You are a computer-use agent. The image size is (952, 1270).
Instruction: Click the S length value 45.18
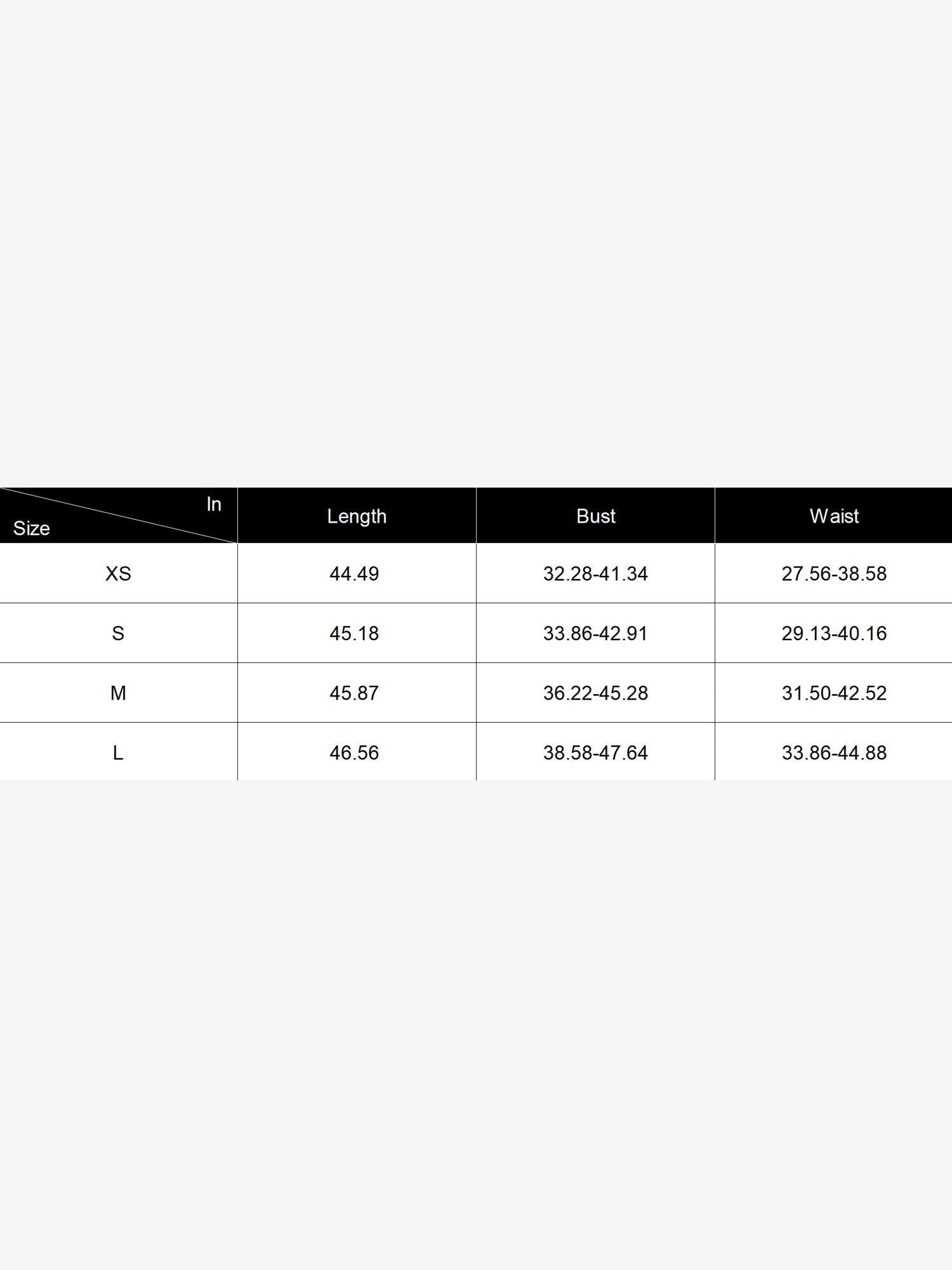point(354,633)
